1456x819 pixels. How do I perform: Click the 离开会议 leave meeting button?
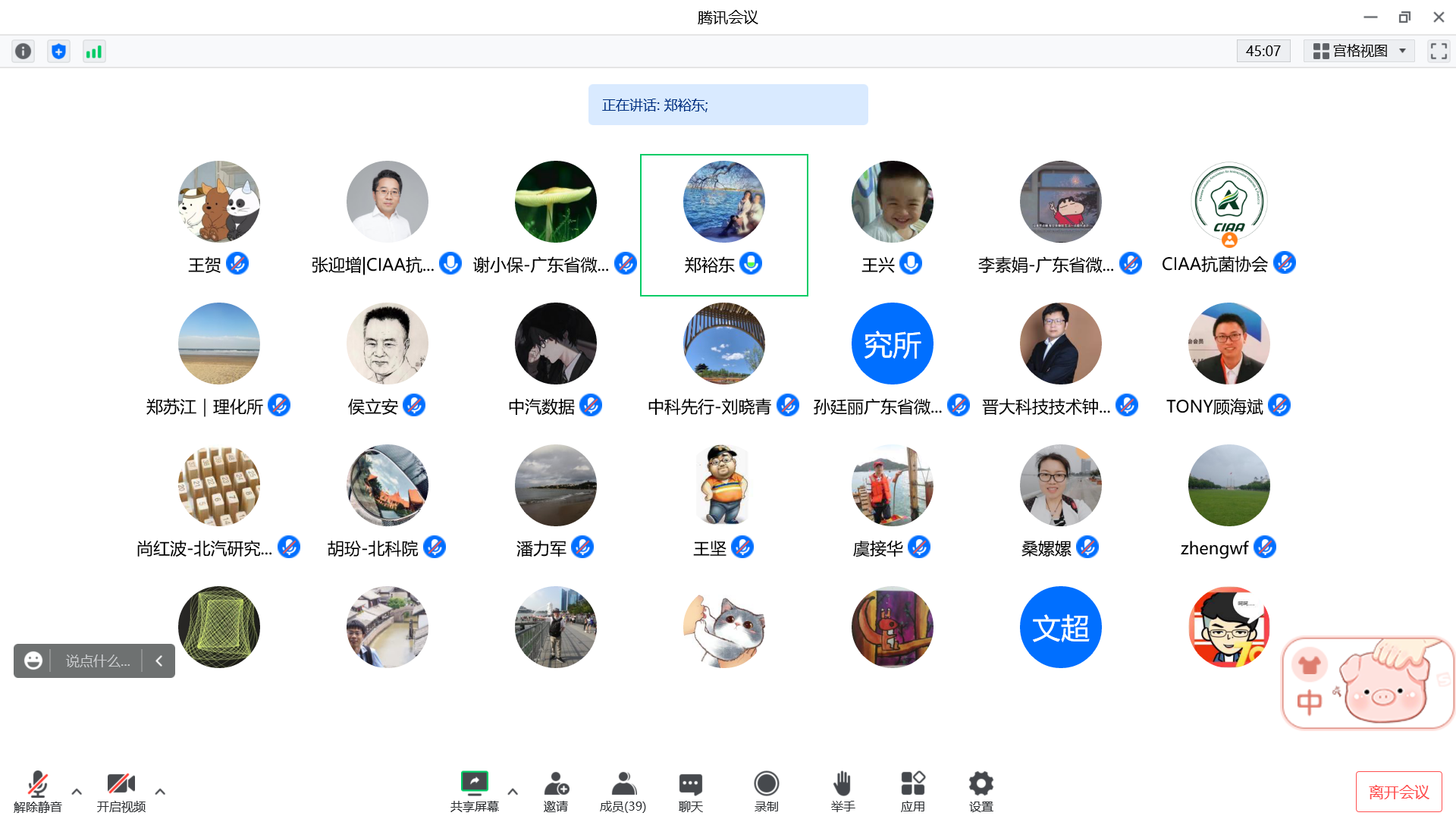(x=1398, y=792)
